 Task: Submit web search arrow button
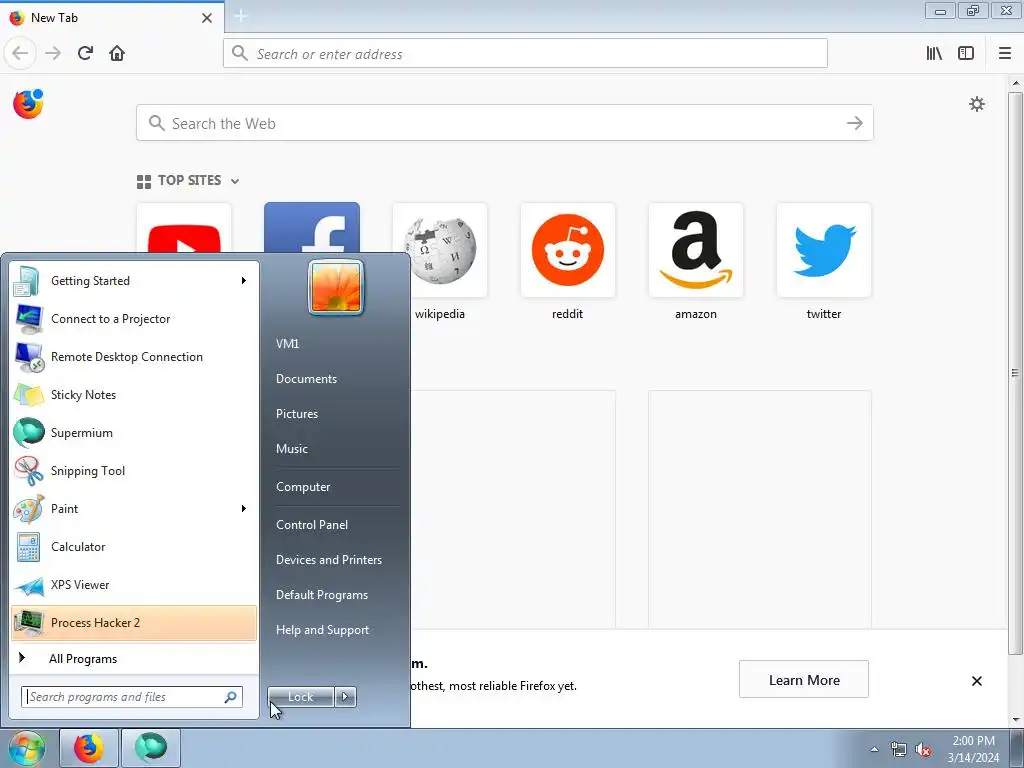click(854, 123)
